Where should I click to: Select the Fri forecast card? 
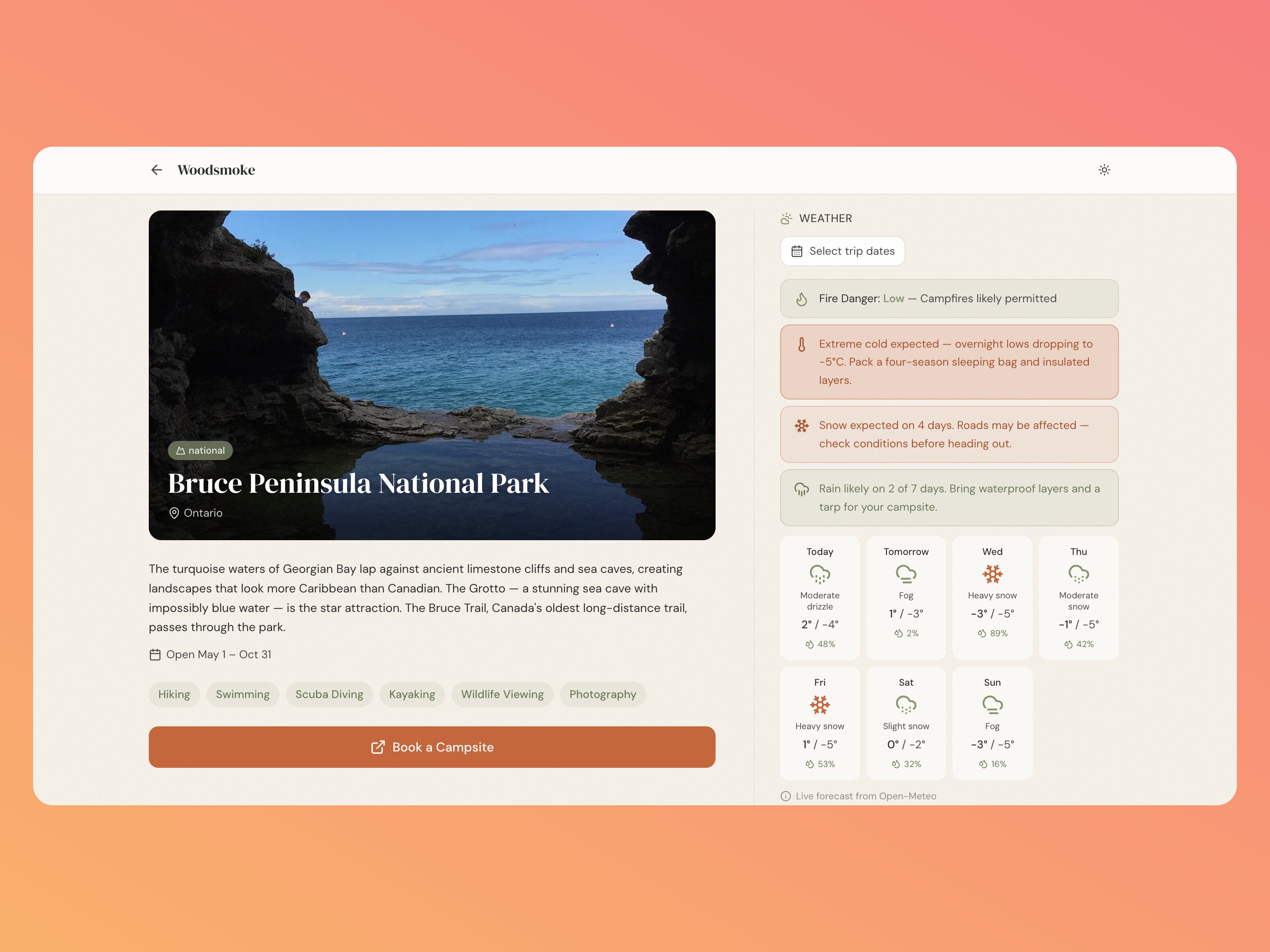819,722
